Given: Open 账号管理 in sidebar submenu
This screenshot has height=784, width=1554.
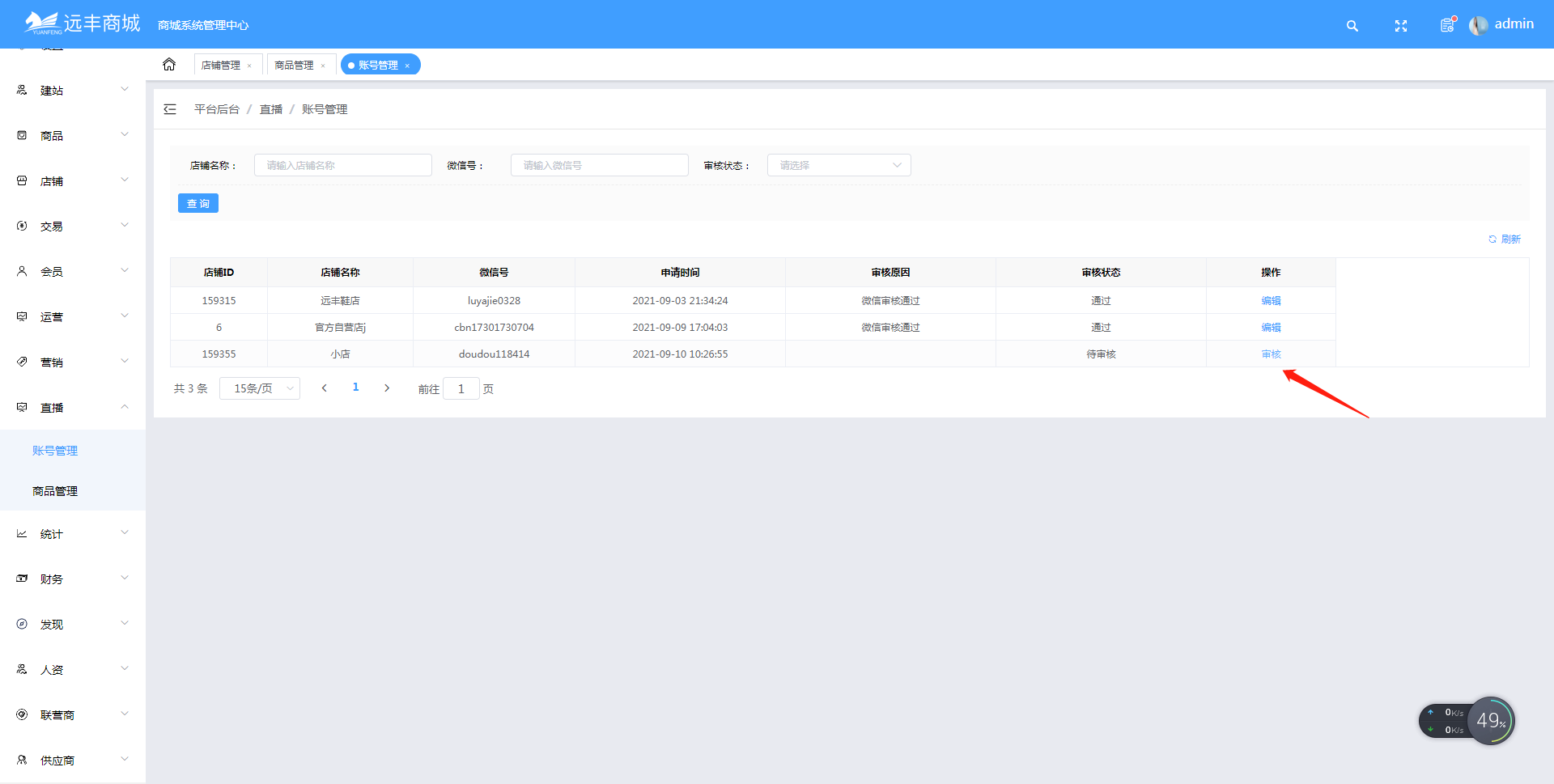Looking at the screenshot, I should pos(55,451).
